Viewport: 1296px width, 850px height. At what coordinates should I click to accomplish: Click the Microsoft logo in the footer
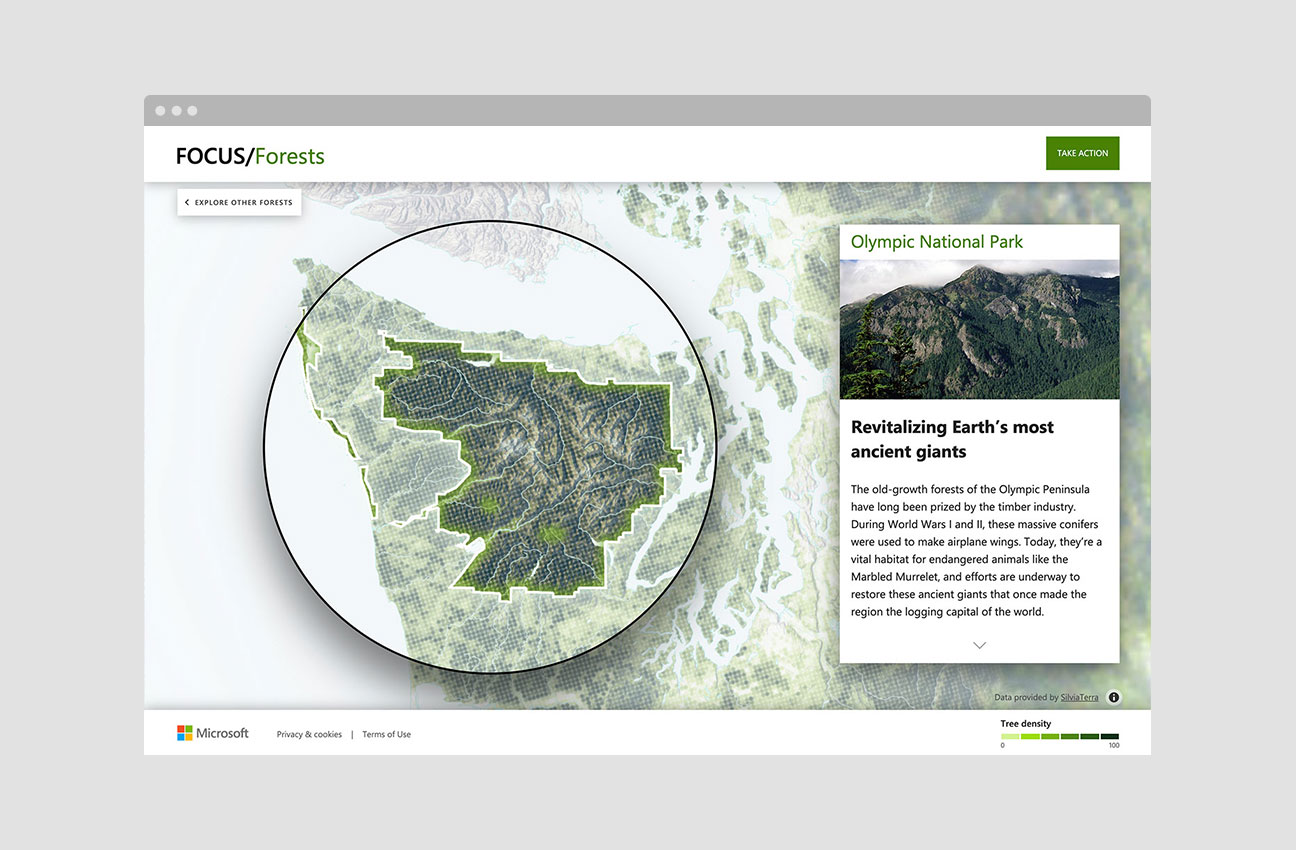213,733
